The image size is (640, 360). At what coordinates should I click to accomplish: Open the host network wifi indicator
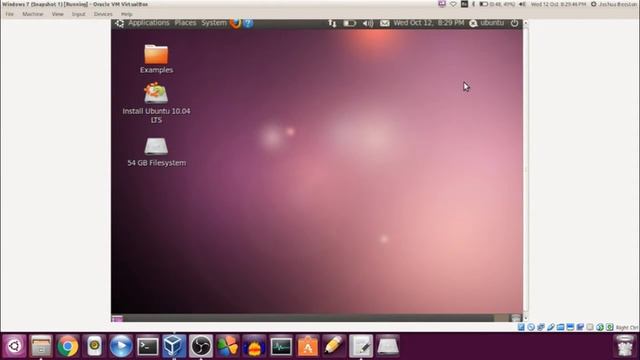coord(453,4)
